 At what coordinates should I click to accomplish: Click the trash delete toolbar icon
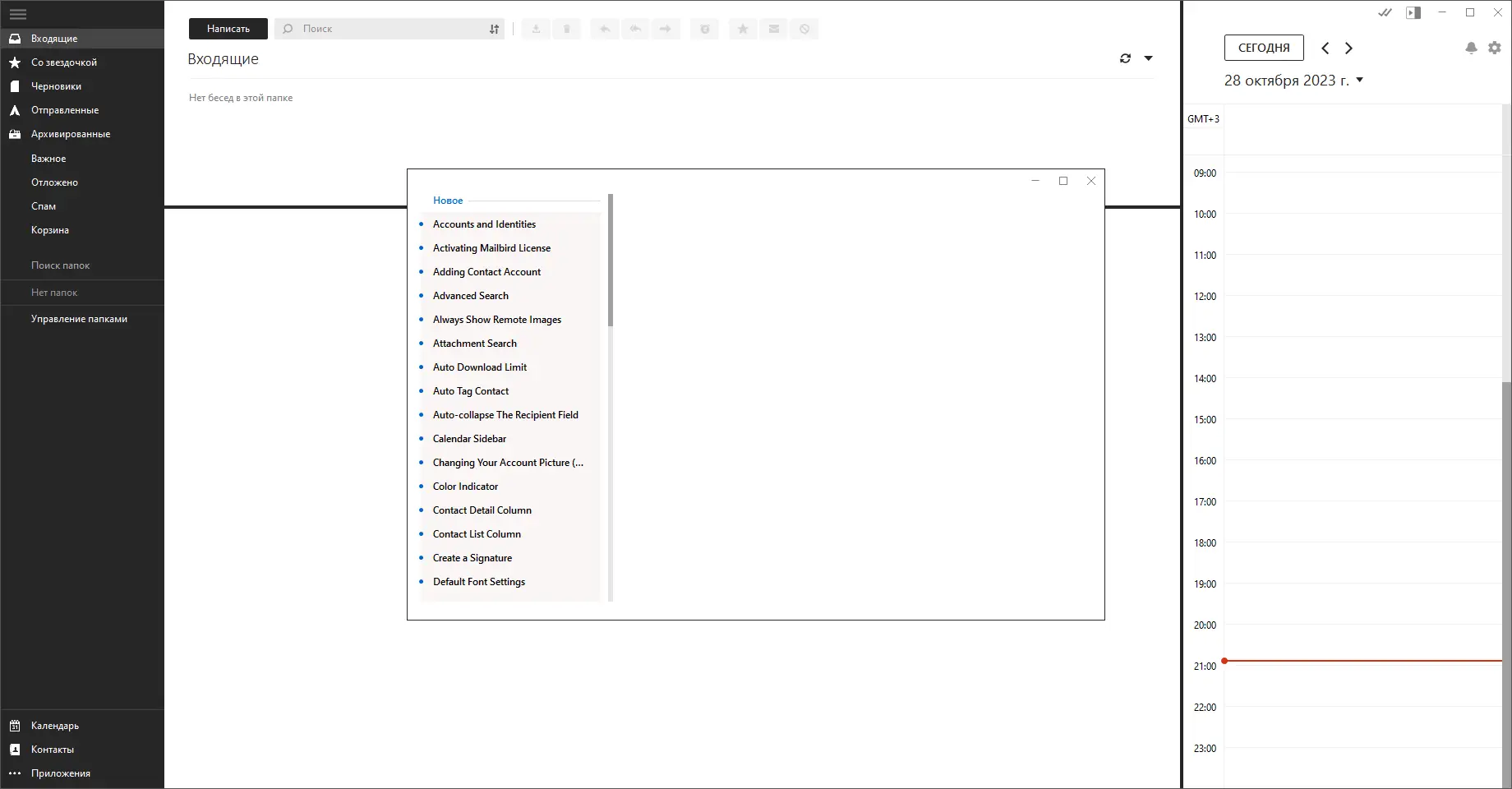pos(567,29)
